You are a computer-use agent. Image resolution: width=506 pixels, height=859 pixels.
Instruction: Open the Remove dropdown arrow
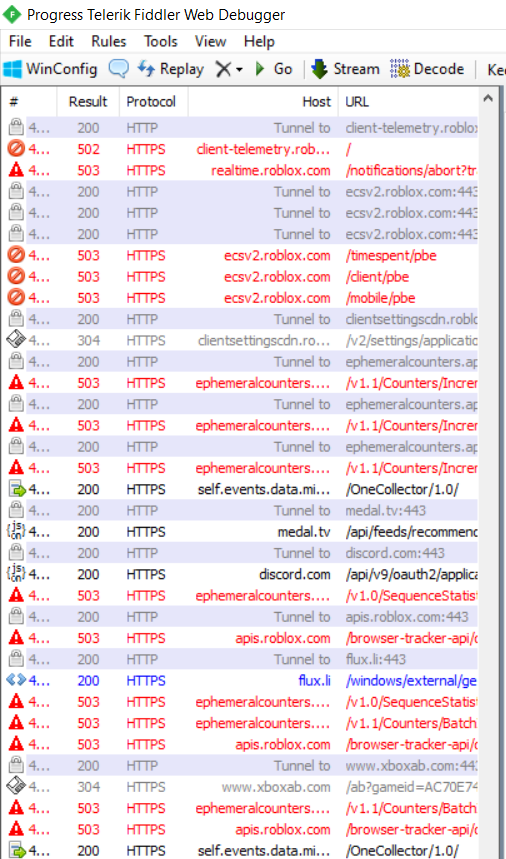[239, 70]
